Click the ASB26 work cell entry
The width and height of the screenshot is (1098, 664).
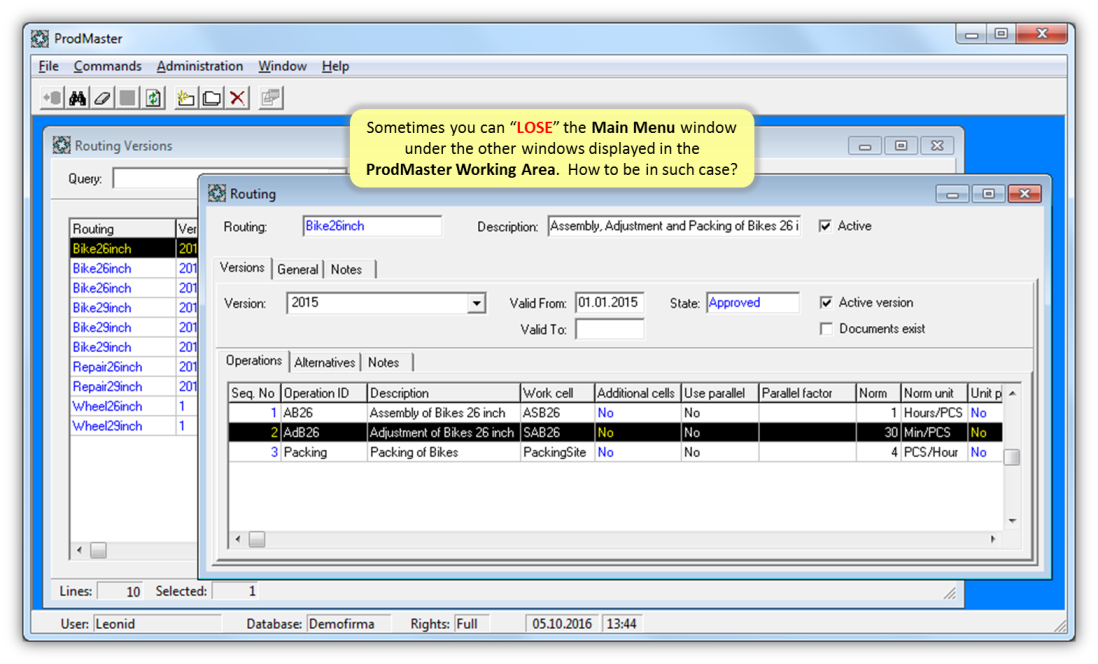click(x=557, y=413)
